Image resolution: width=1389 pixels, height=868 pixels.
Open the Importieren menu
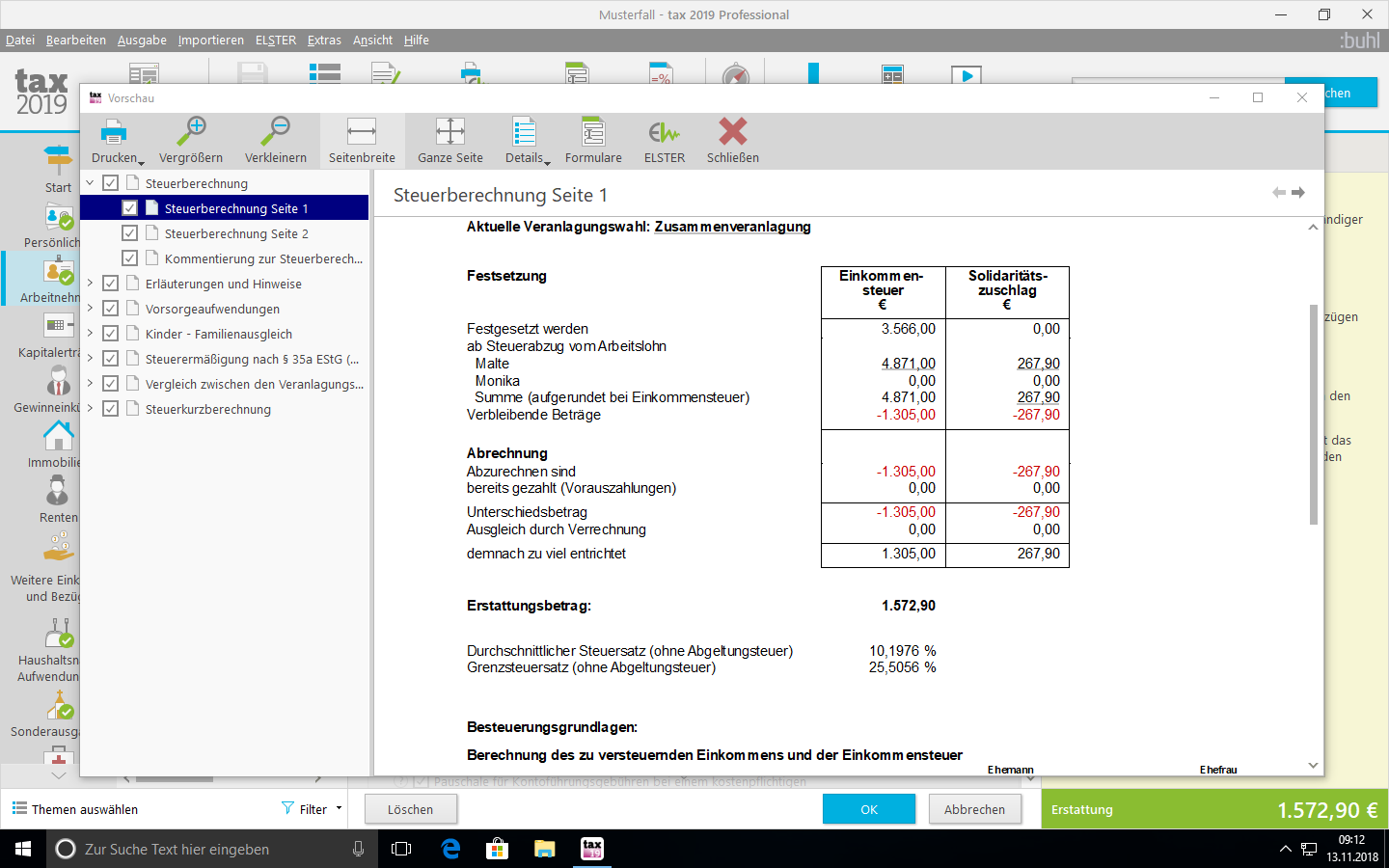[x=211, y=41]
